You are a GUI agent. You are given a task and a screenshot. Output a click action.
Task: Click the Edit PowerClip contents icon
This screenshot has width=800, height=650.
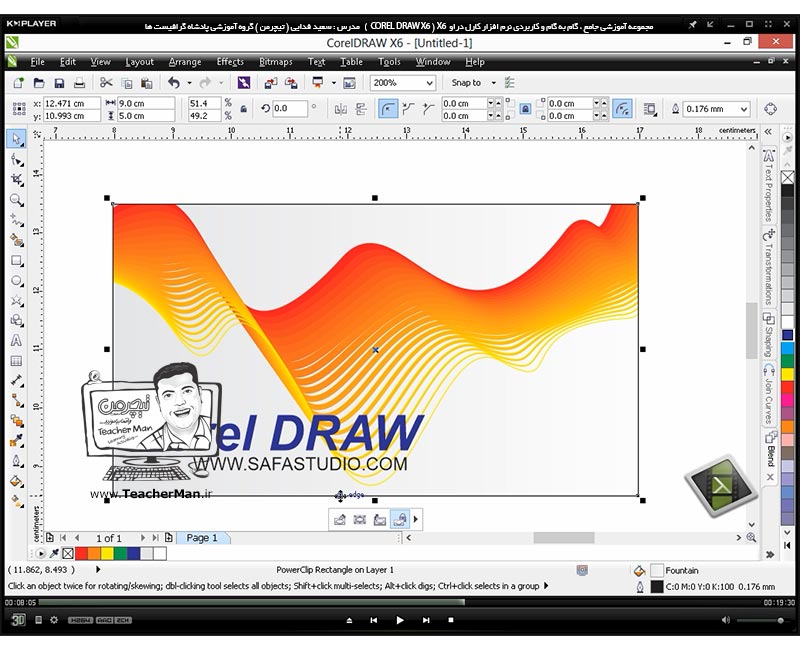click(x=339, y=519)
